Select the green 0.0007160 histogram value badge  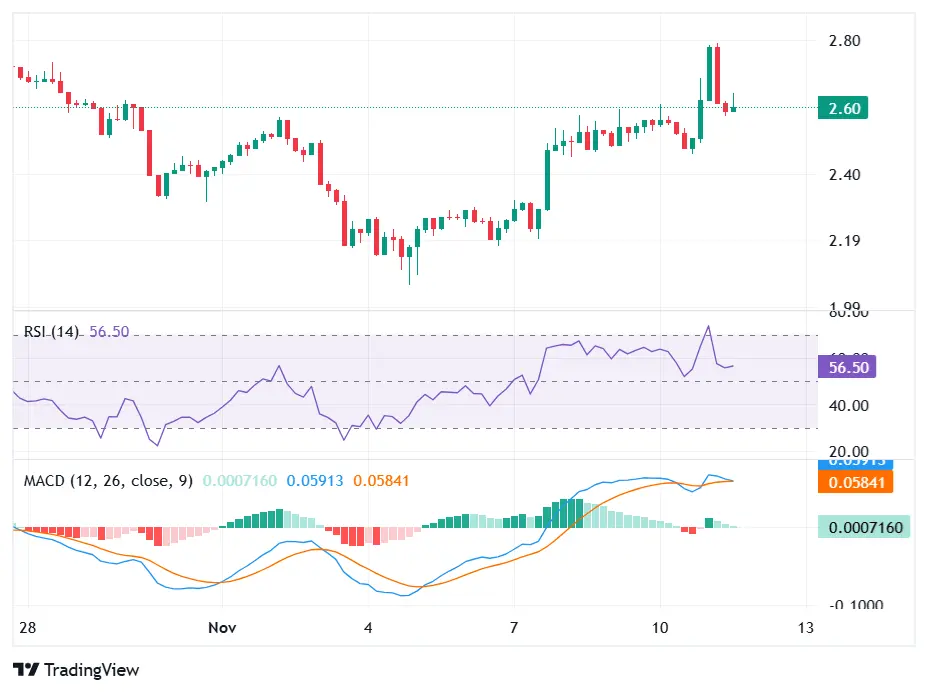point(863,525)
